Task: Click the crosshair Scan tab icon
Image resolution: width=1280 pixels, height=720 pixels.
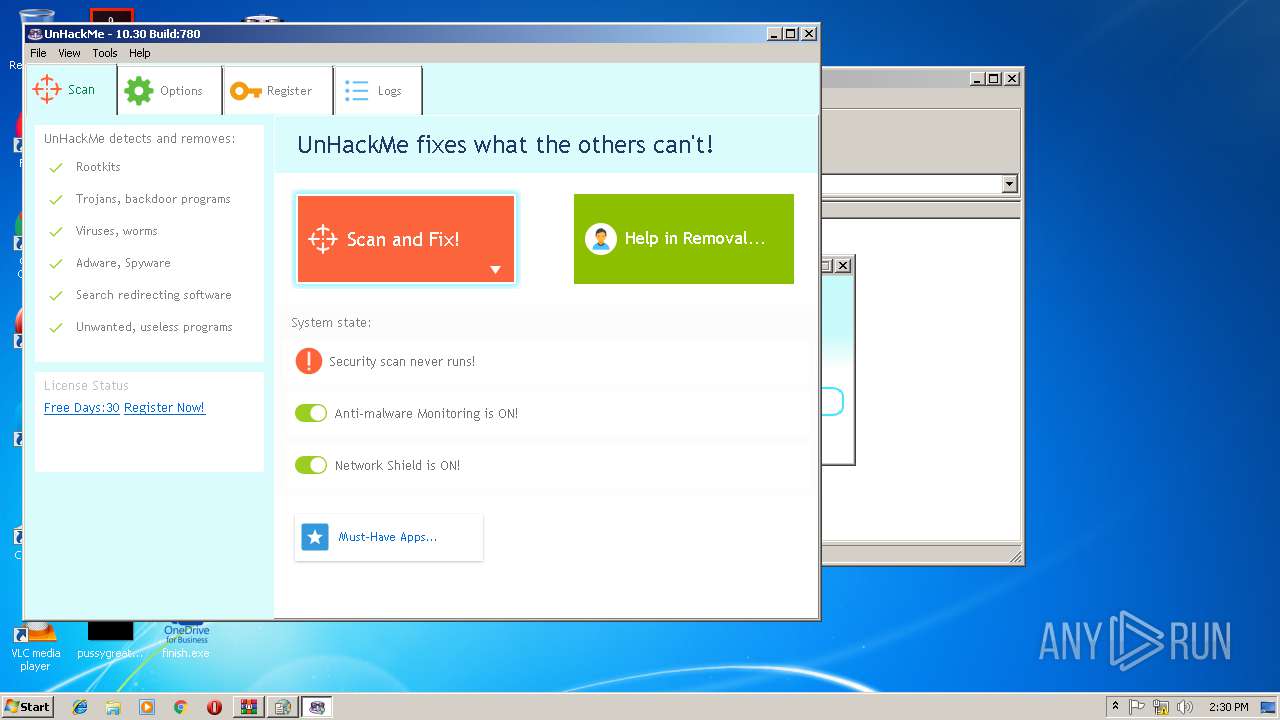Action: [x=47, y=89]
